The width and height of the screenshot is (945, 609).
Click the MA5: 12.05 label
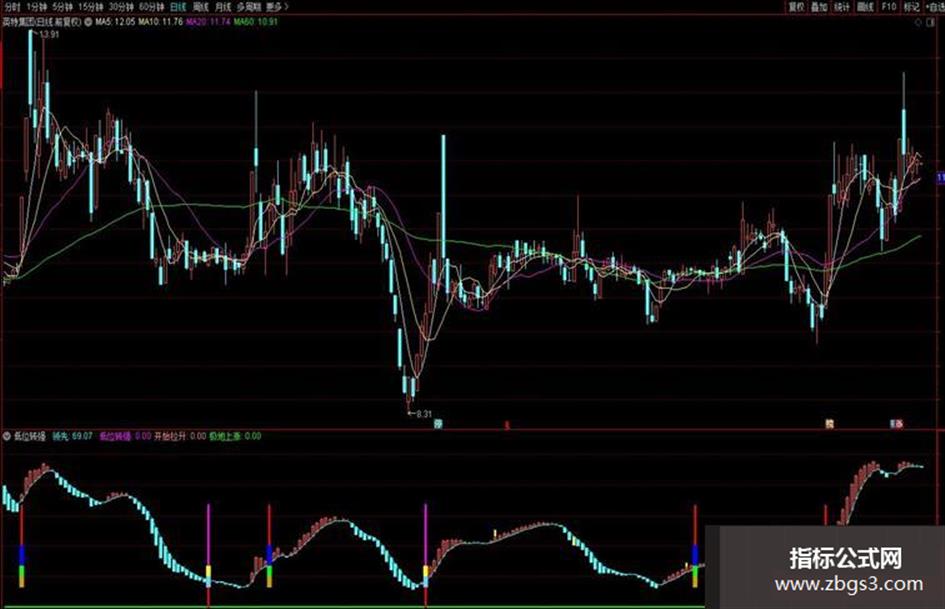click(115, 22)
